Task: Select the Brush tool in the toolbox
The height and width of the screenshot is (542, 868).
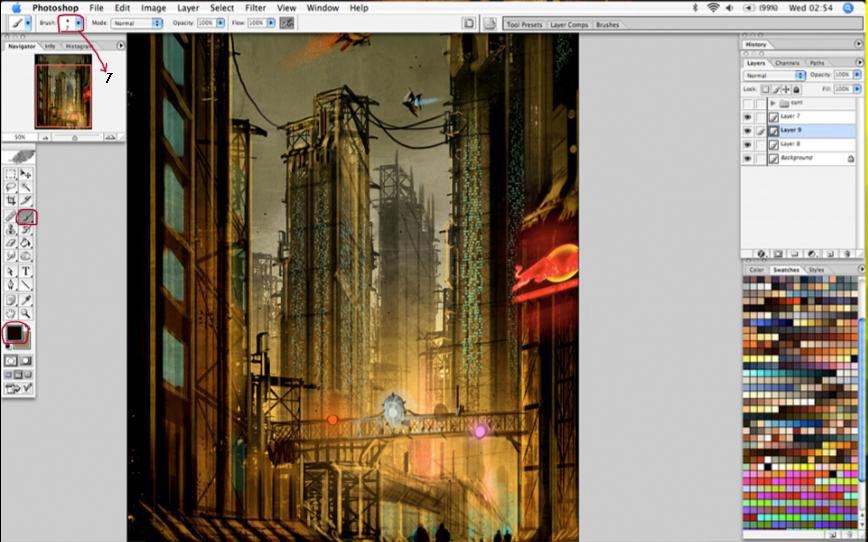Action: pos(26,216)
